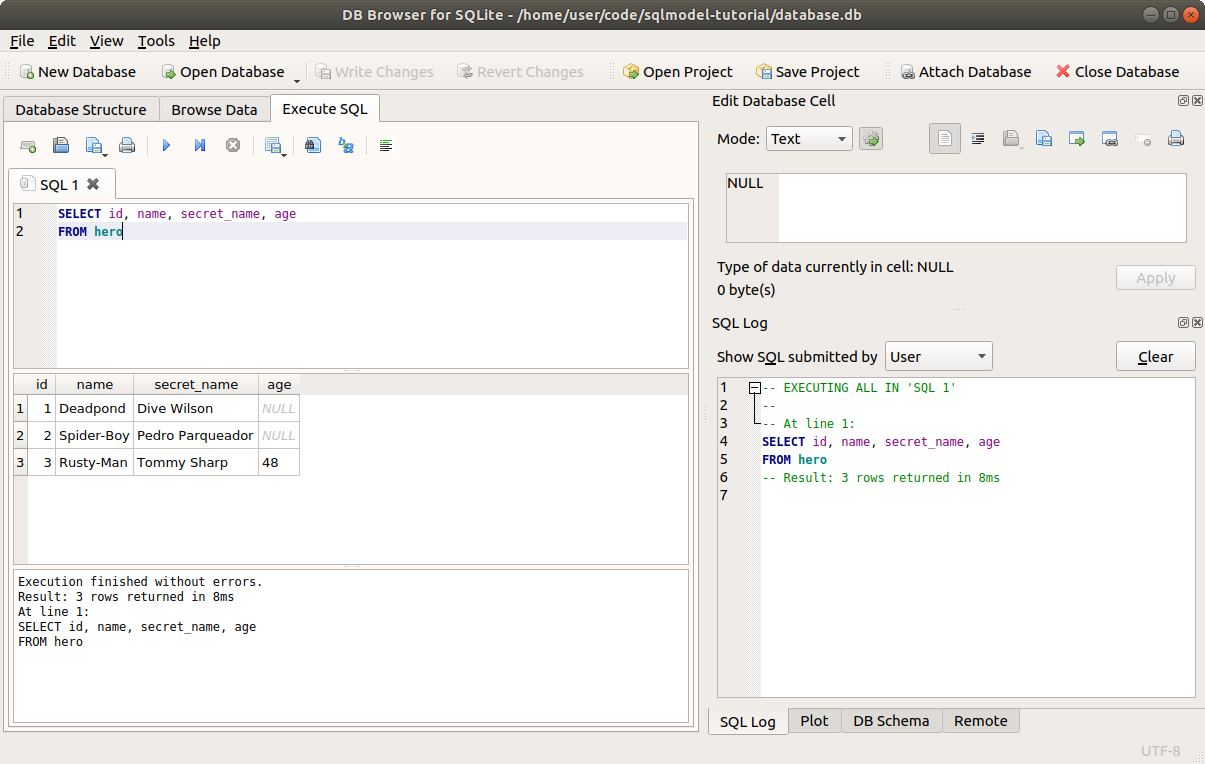Select the age cell containing 48
The image size is (1205, 764).
click(278, 463)
